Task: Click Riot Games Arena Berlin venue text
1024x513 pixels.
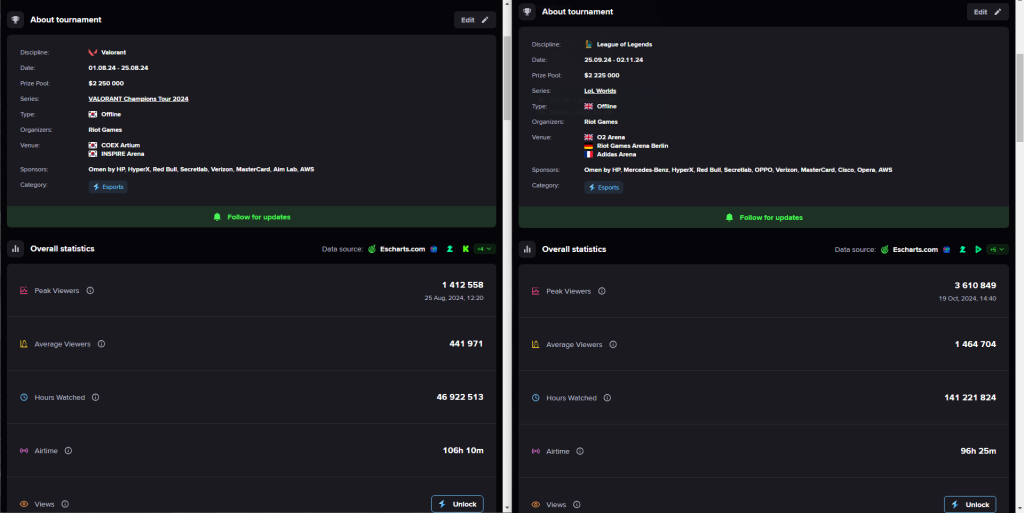Action: tap(632, 146)
